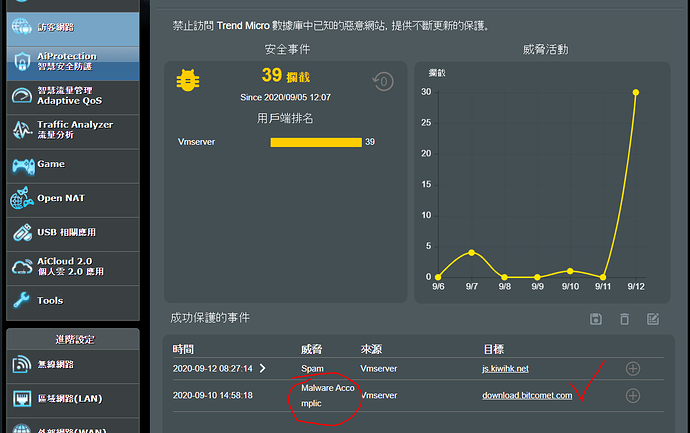This screenshot has height=433, width=690.
Task: Click the 9/6 data point on the threat chart
Action: (x=438, y=277)
